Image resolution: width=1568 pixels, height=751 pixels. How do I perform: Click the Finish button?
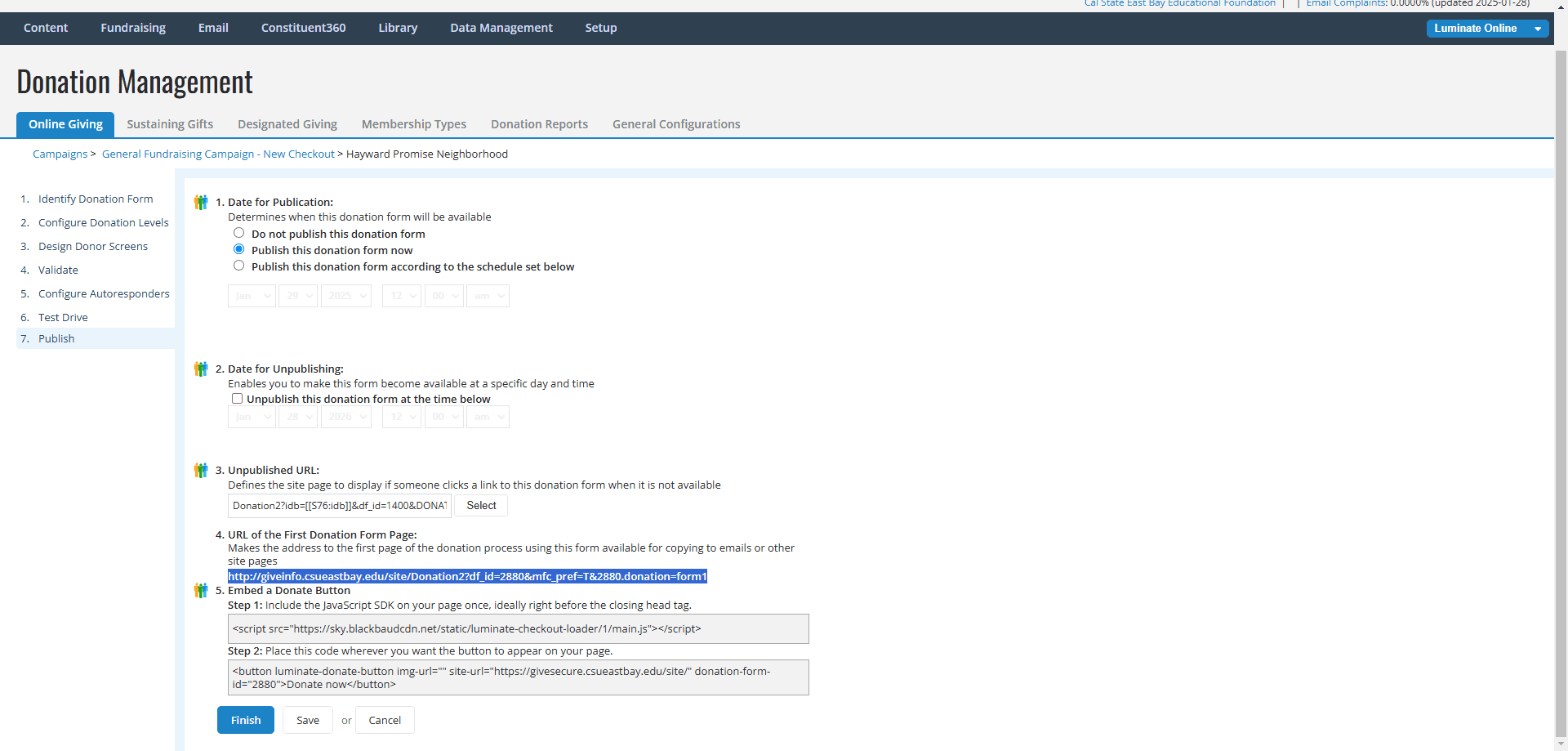(246, 720)
